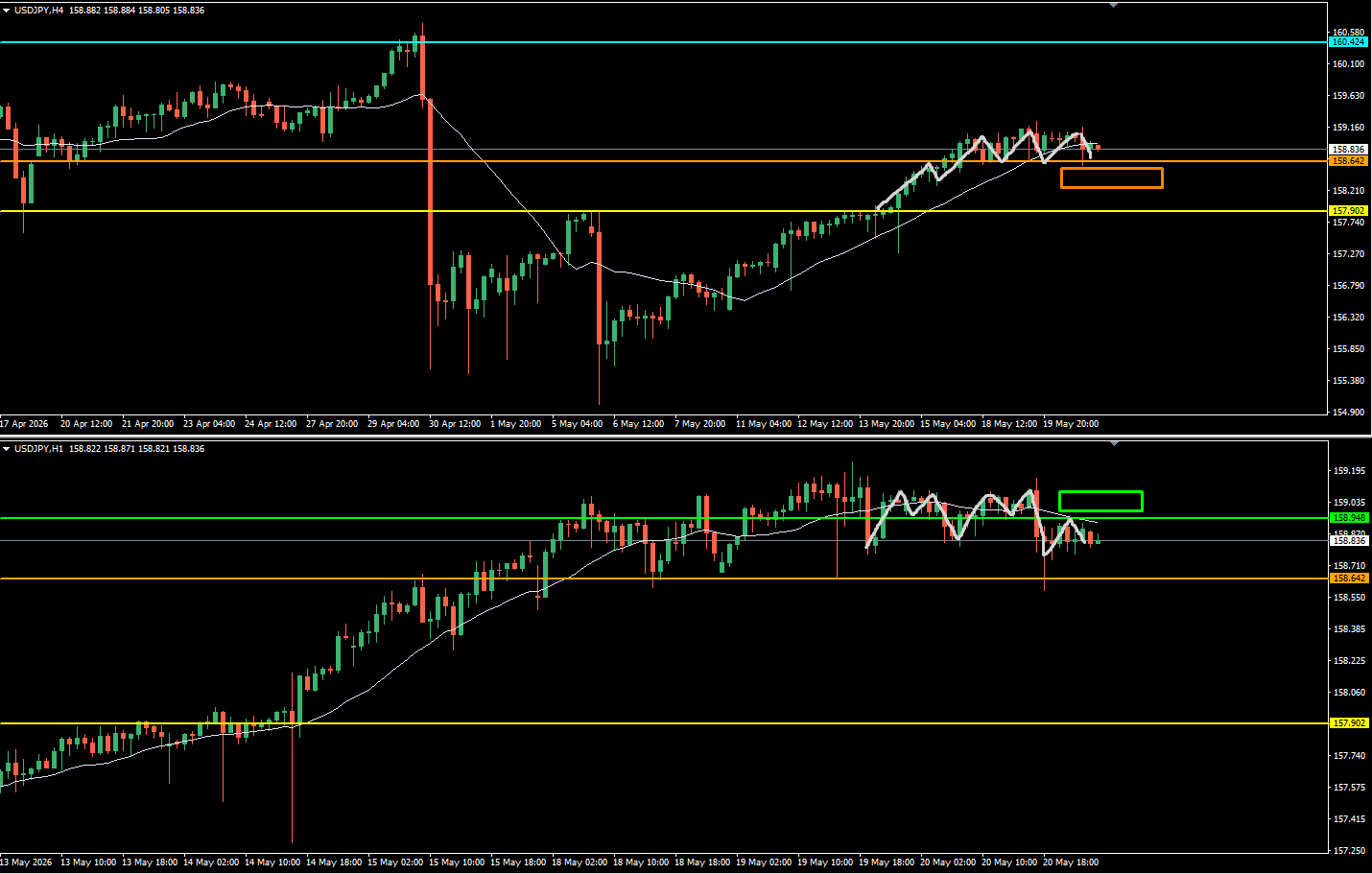Click the 158.210 price level on H4 scale
Screen dimensions: 1372x874
[1348, 191]
